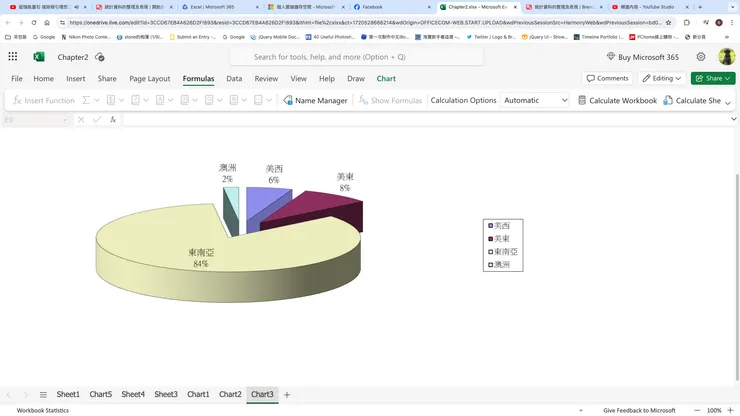The width and height of the screenshot is (740, 416).
Task: Expand the formula bar chevron
Action: click(x=733, y=119)
